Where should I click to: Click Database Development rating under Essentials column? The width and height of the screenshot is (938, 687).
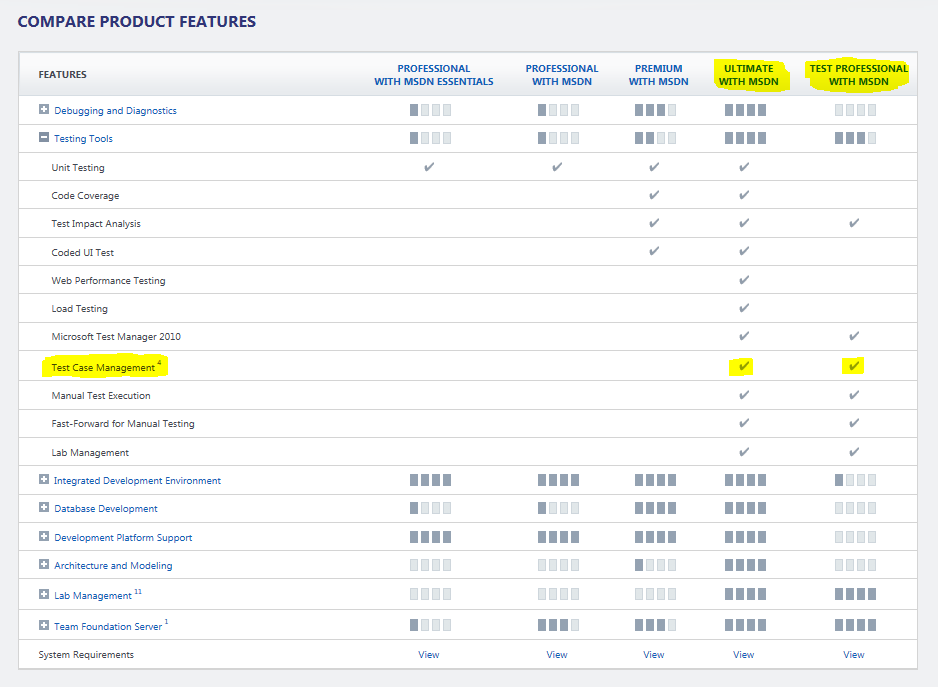430,508
